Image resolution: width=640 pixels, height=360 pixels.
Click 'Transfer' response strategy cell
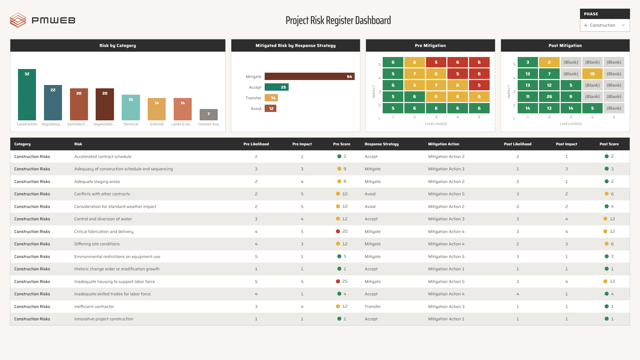[373, 306]
